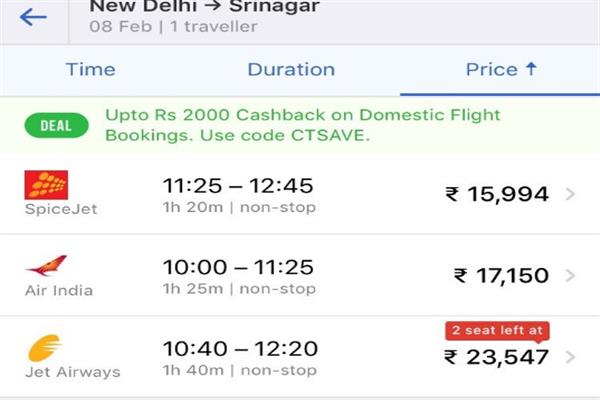The image size is (600, 400).
Task: Select the 10:00 – 11:25 flight time
Action: pos(238,267)
